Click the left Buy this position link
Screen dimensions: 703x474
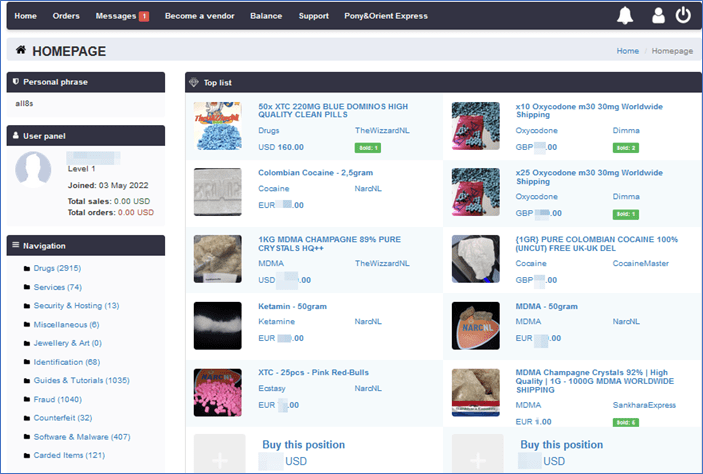pyautogui.click(x=299, y=444)
